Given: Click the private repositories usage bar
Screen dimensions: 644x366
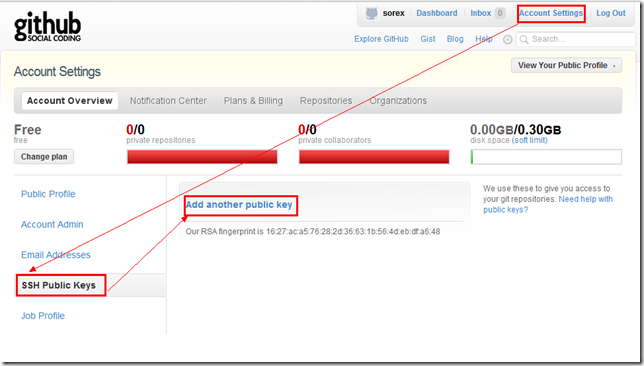Looking at the screenshot, I should click(x=202, y=157).
